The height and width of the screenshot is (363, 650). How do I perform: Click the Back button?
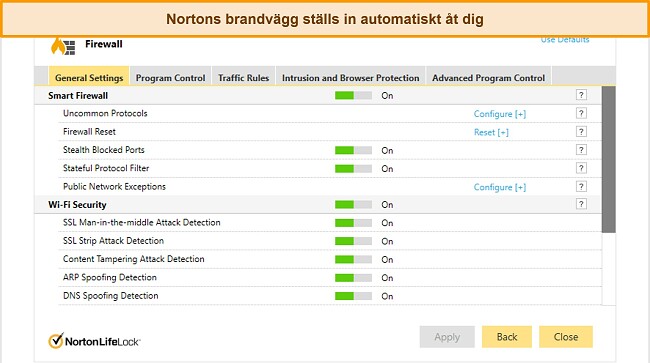(507, 337)
